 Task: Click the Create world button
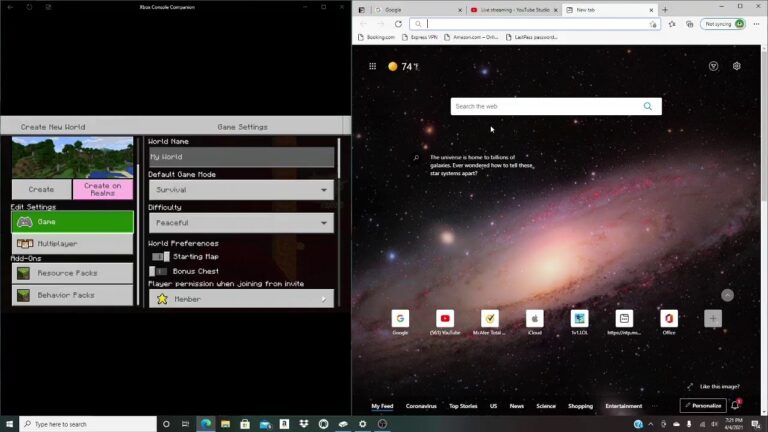41,189
